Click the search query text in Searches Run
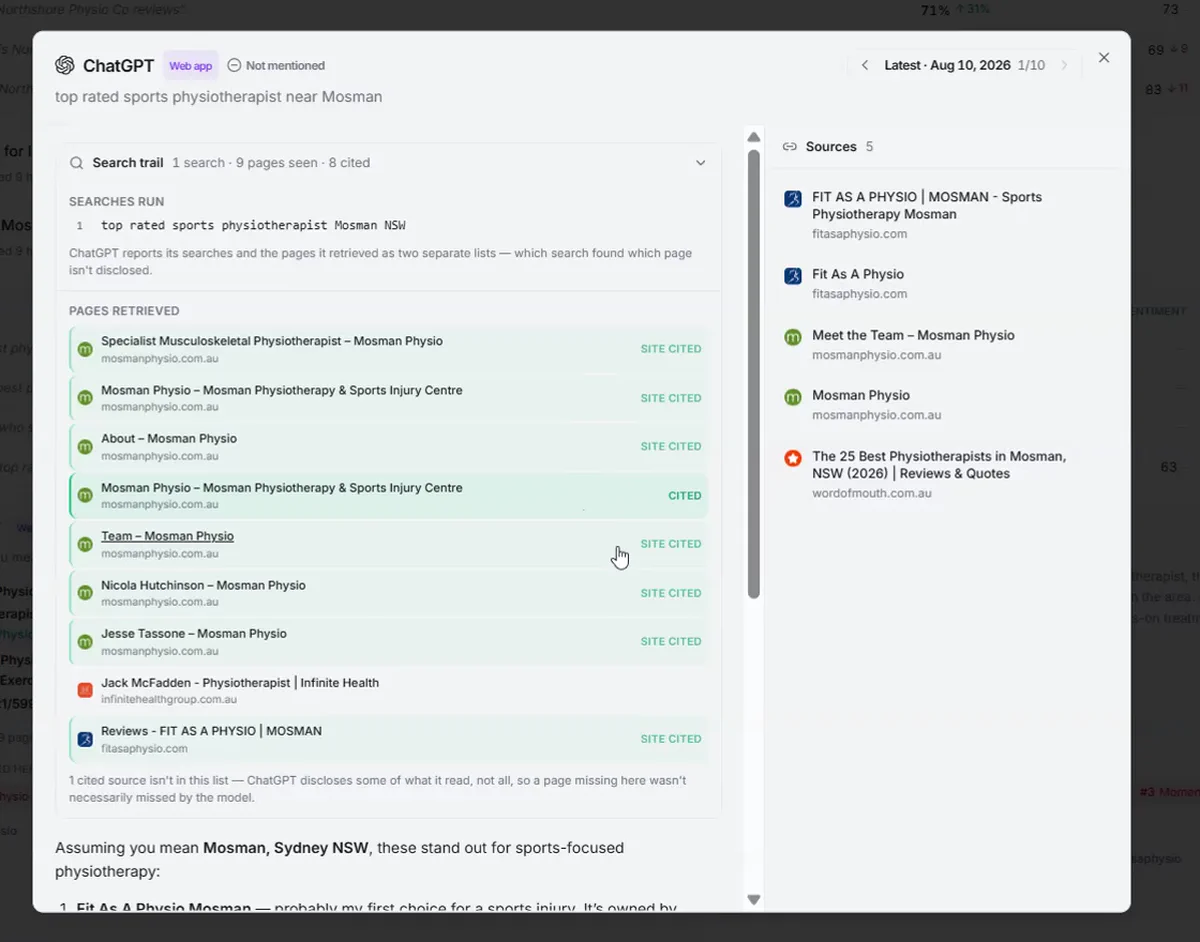The height and width of the screenshot is (942, 1200). (253, 226)
